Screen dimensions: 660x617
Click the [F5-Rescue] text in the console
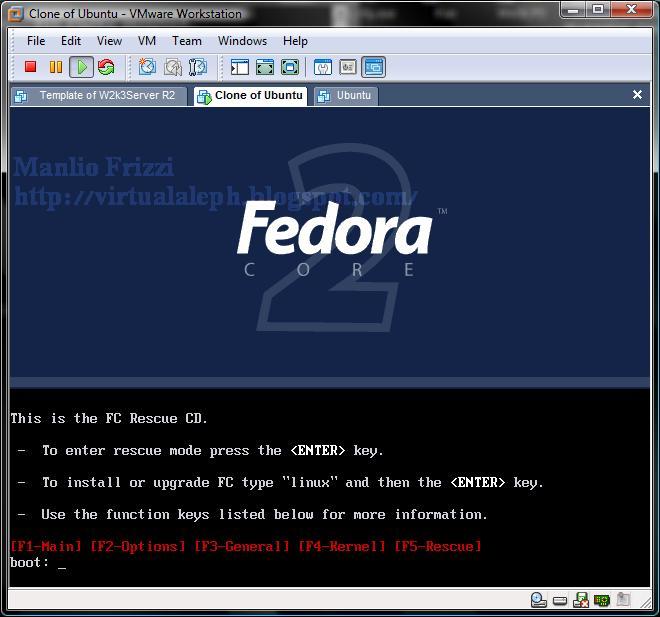438,546
